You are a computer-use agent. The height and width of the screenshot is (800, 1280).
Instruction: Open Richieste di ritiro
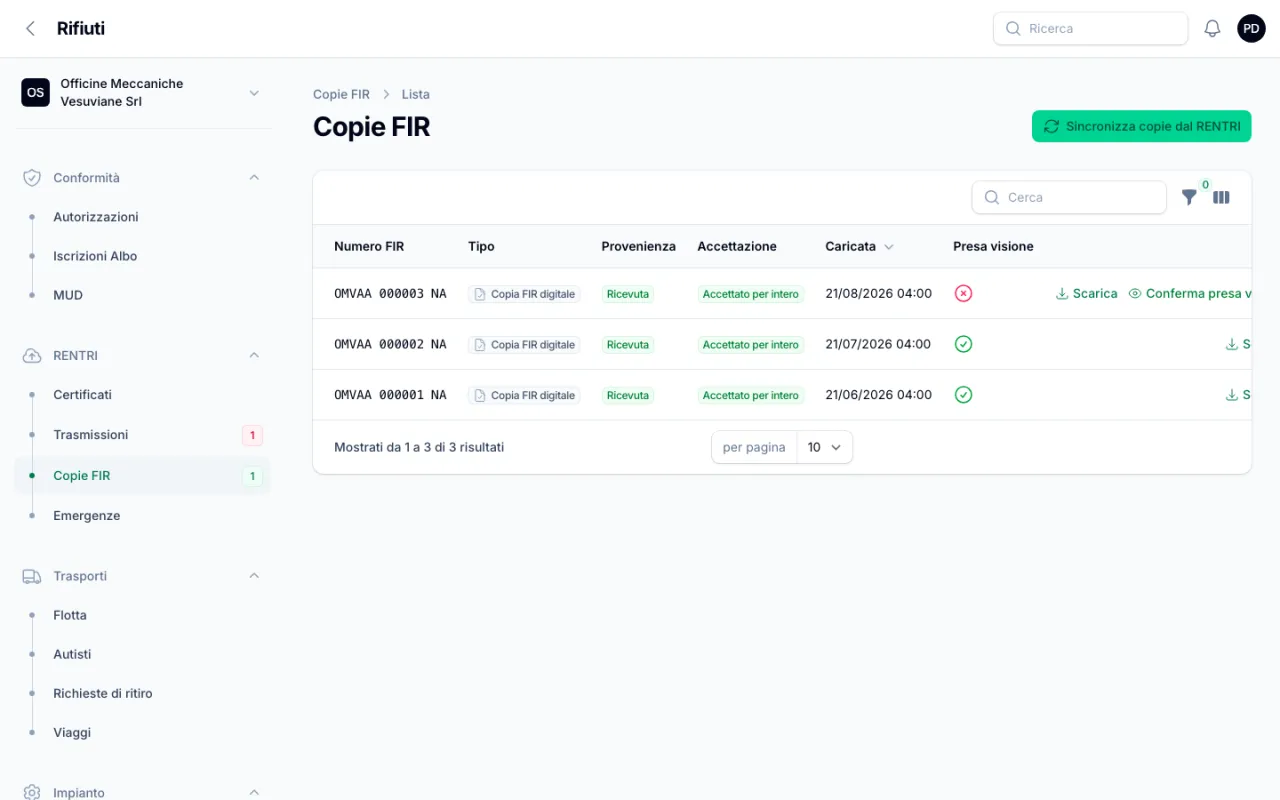103,693
